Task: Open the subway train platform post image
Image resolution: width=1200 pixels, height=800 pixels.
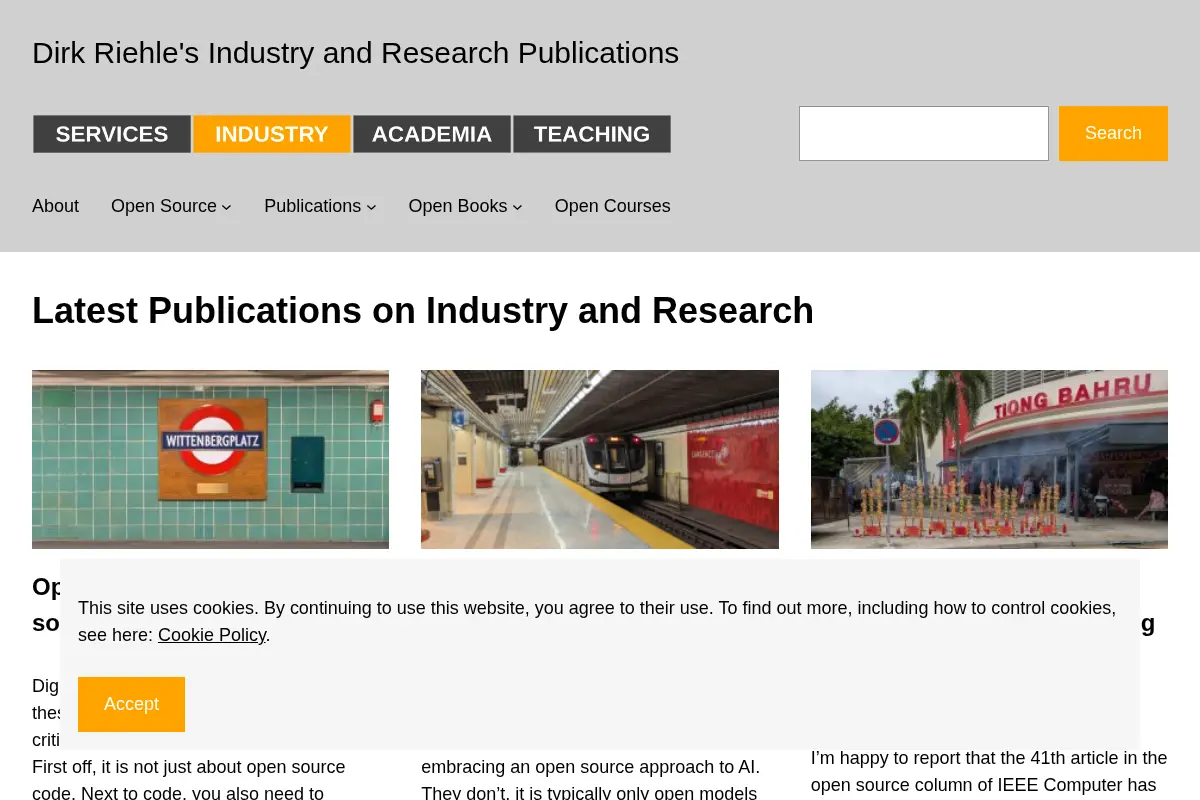Action: [600, 459]
